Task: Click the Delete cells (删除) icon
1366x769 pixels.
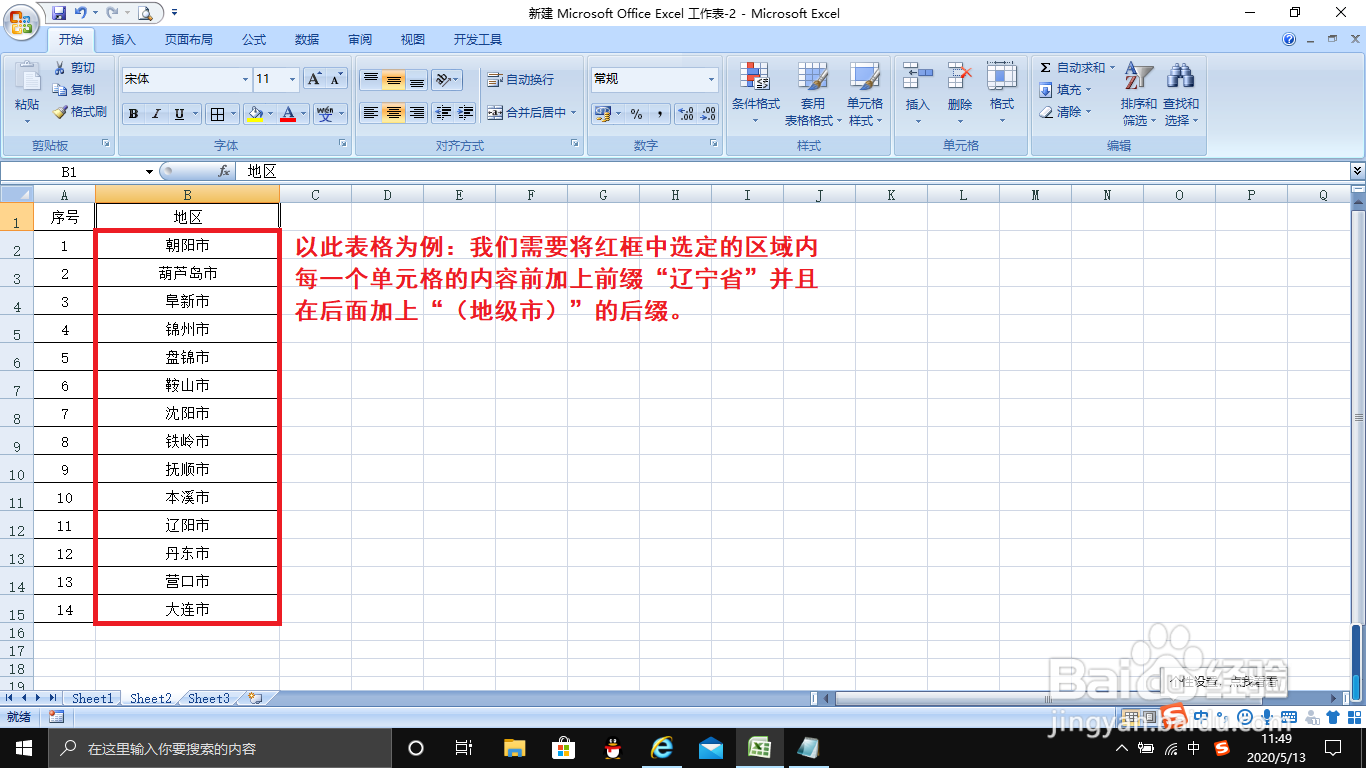Action: (x=960, y=77)
